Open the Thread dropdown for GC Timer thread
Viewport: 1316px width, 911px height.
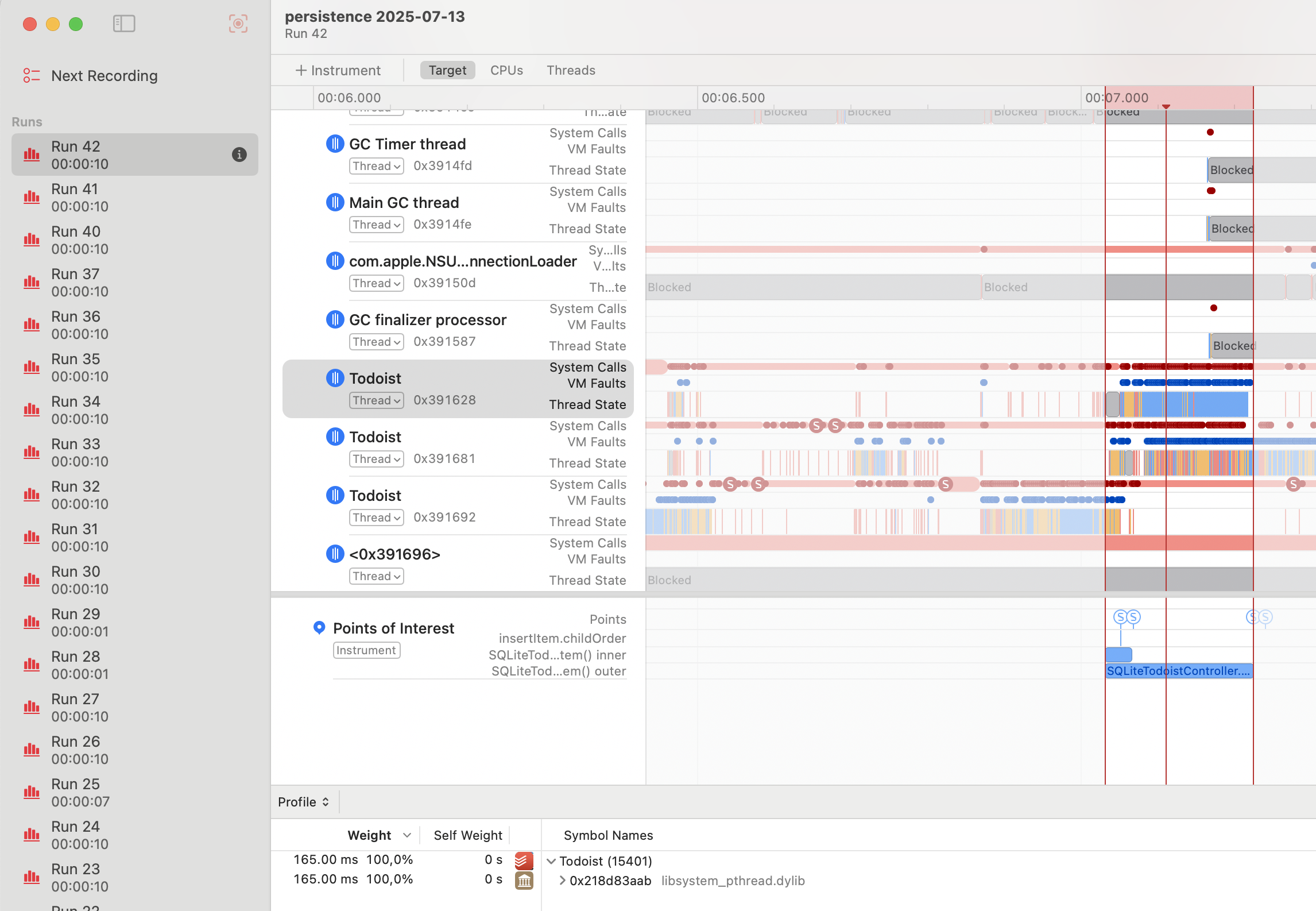pyautogui.click(x=376, y=165)
